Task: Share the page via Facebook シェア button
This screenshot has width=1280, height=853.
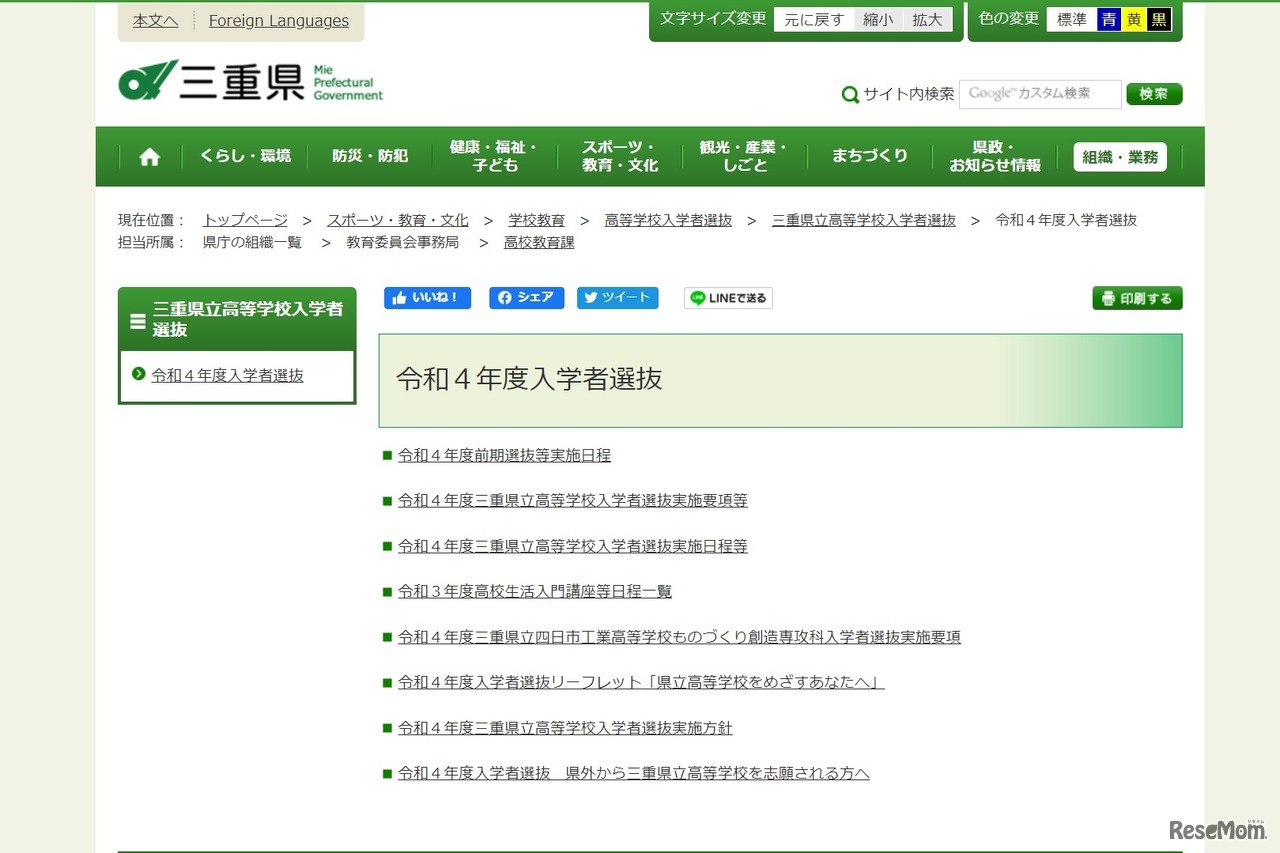Action: point(526,298)
